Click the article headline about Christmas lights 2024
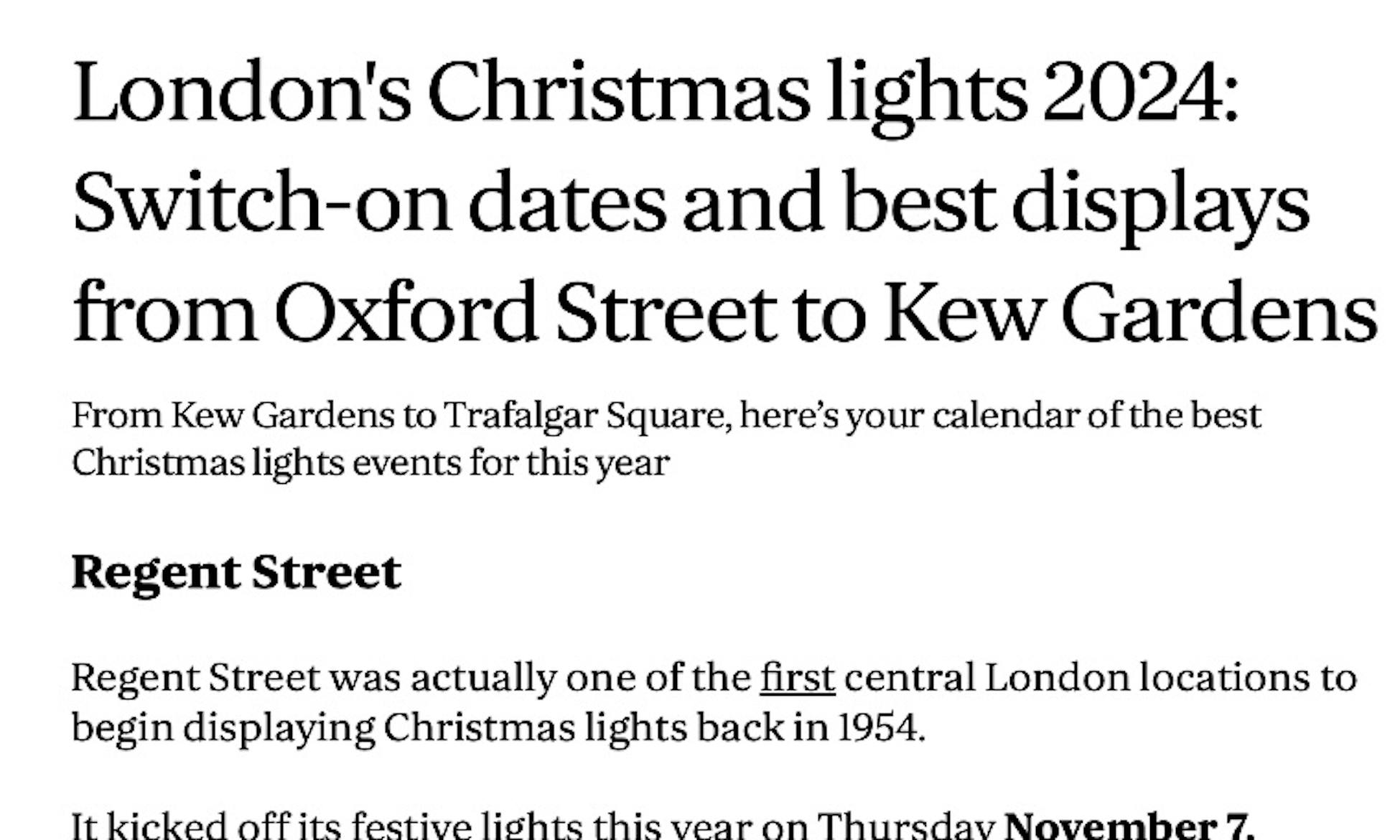 point(725,202)
